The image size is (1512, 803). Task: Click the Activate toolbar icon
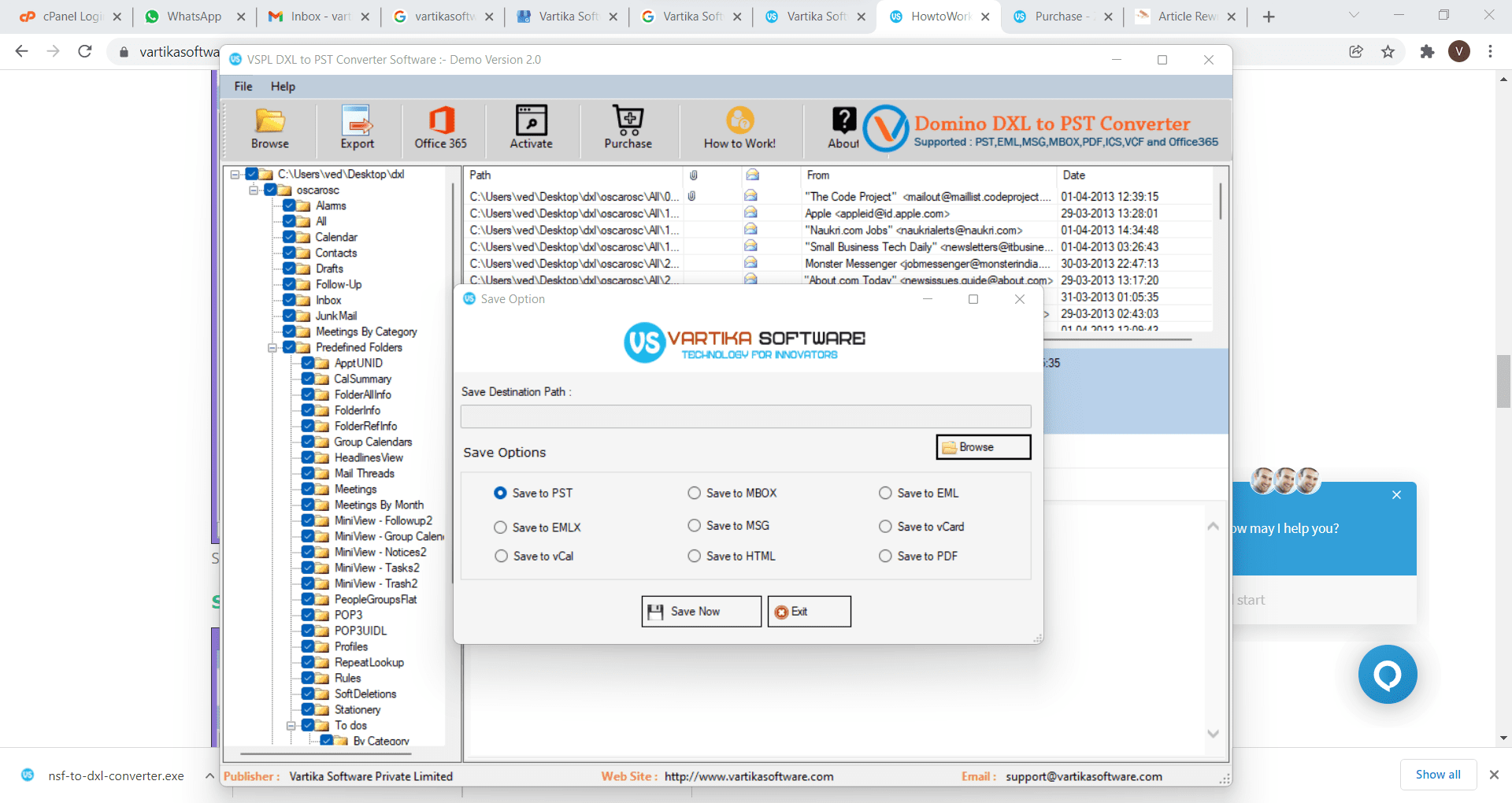click(x=531, y=120)
